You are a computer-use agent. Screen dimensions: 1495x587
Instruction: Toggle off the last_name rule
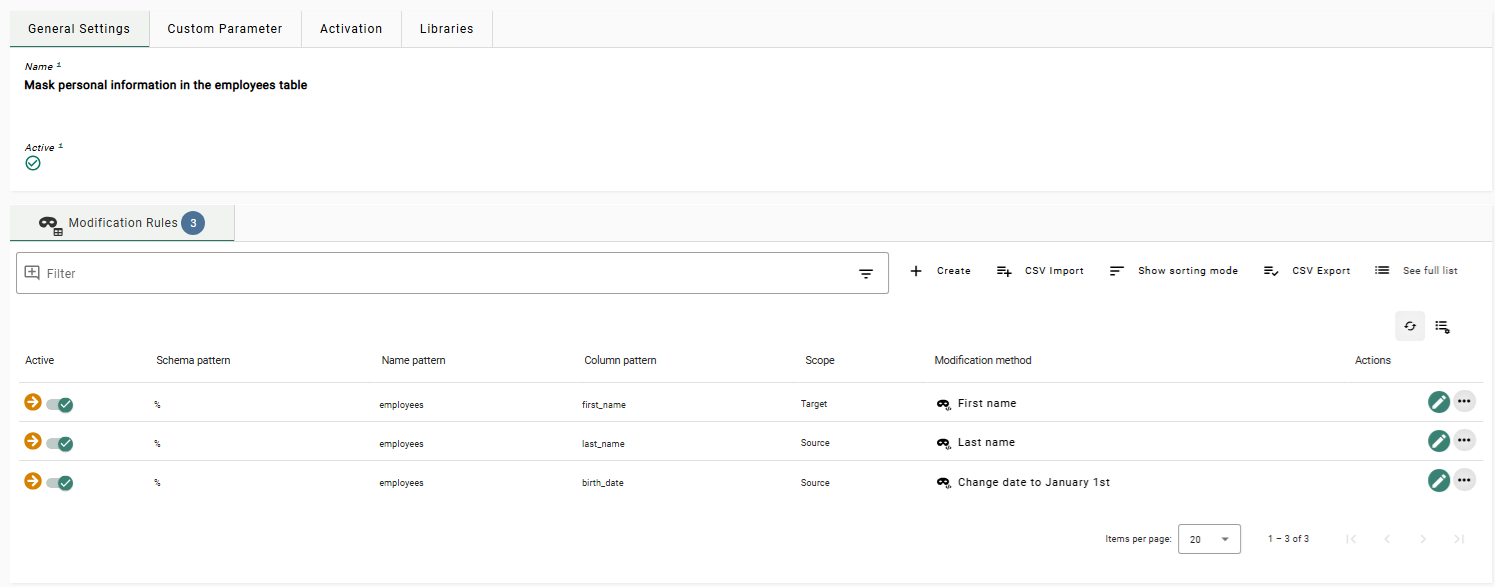coord(57,443)
